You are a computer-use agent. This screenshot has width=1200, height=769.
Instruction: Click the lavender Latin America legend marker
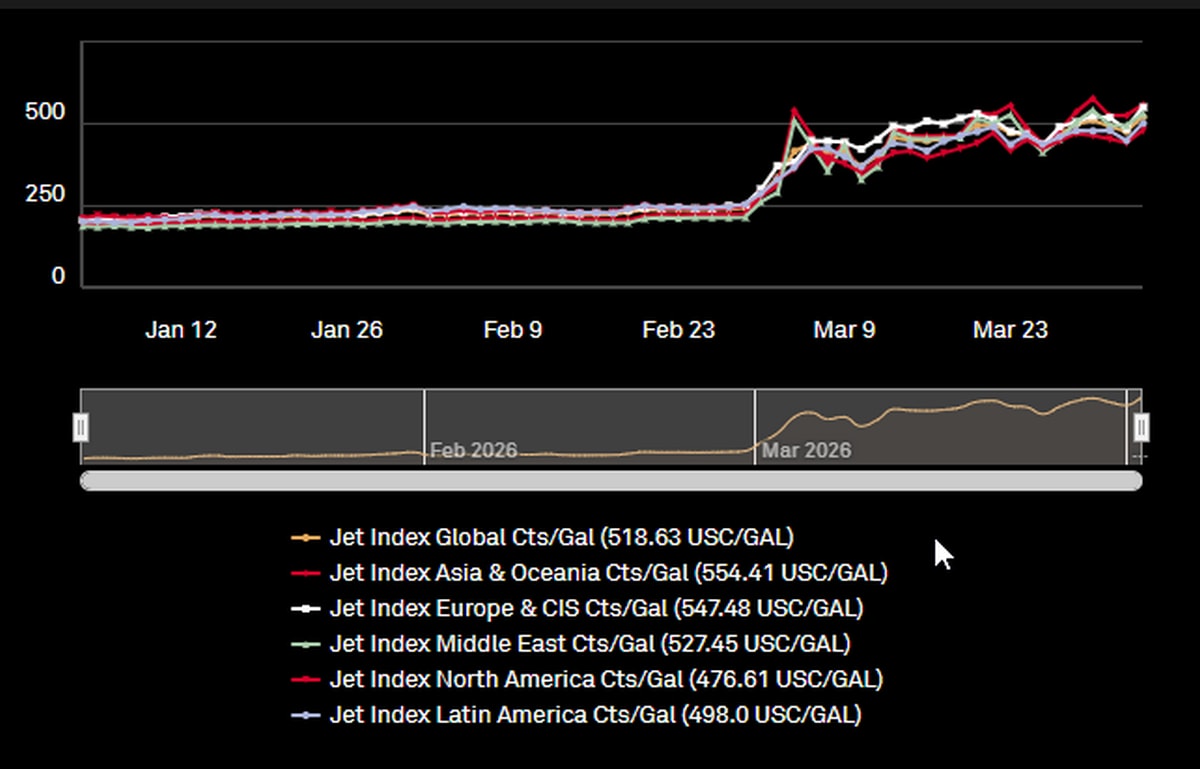[x=305, y=715]
